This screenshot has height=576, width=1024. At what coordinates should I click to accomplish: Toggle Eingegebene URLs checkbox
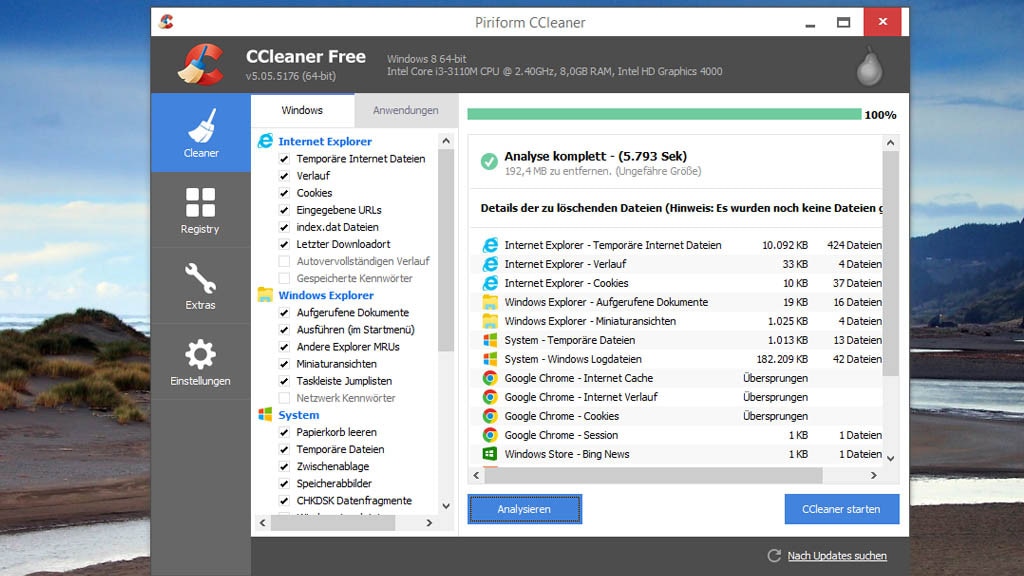[x=284, y=210]
